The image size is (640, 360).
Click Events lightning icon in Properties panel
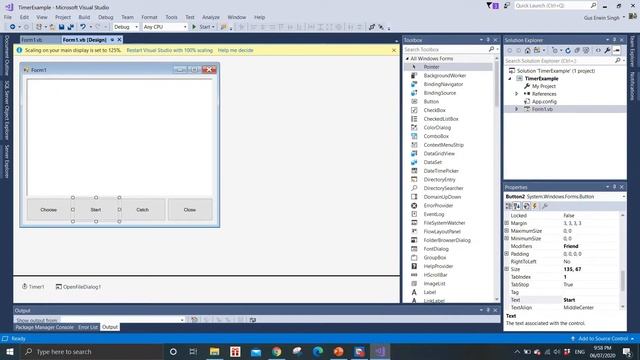click(535, 206)
